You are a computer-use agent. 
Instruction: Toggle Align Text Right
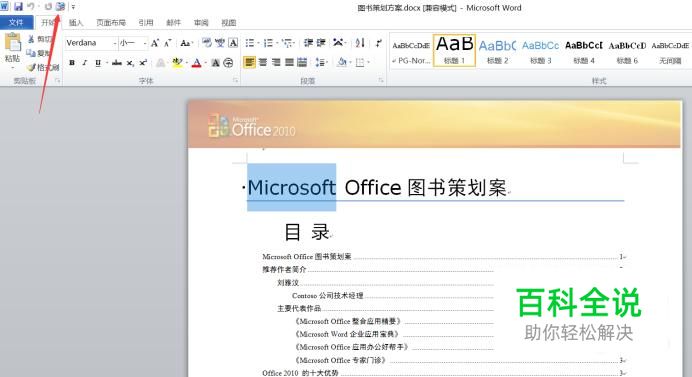click(276, 62)
